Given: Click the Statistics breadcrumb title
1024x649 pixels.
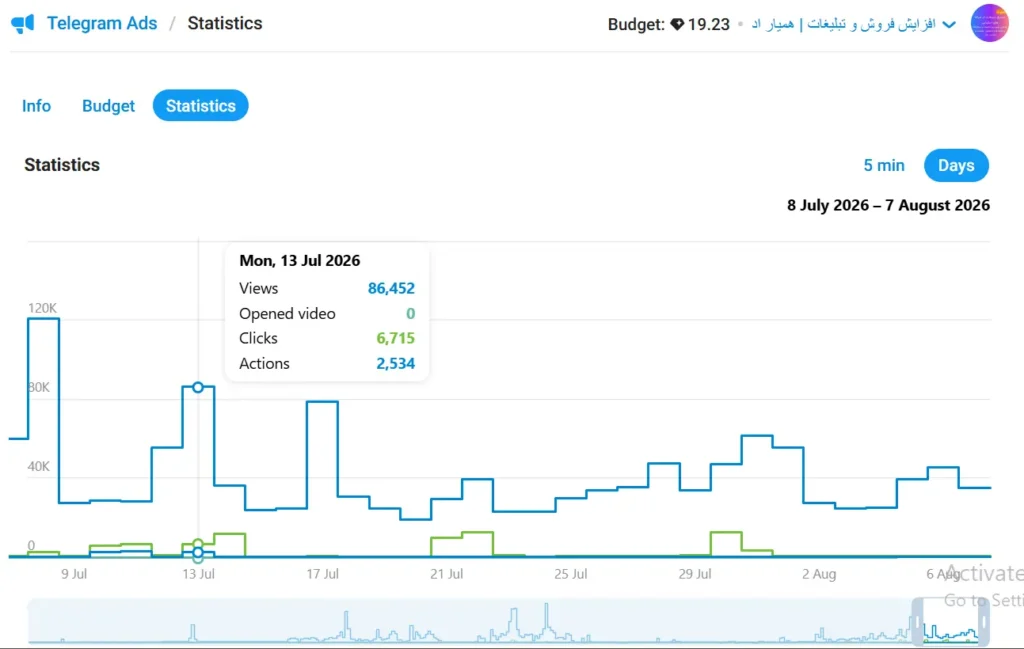Looking at the screenshot, I should tap(225, 24).
